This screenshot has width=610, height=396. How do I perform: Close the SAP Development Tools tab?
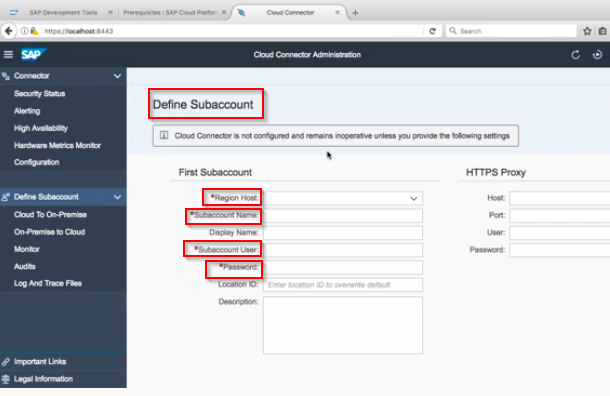pyautogui.click(x=110, y=12)
